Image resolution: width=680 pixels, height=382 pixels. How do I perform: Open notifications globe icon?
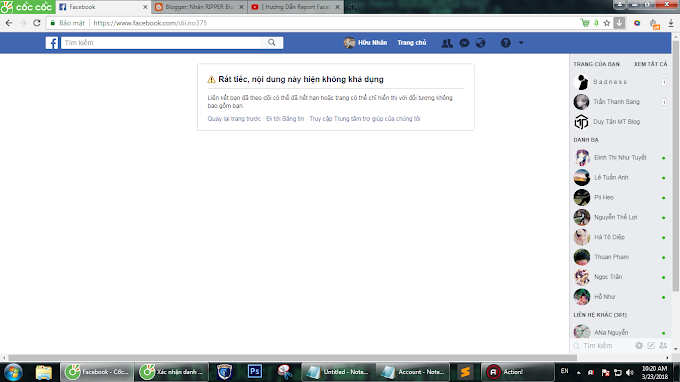(481, 43)
